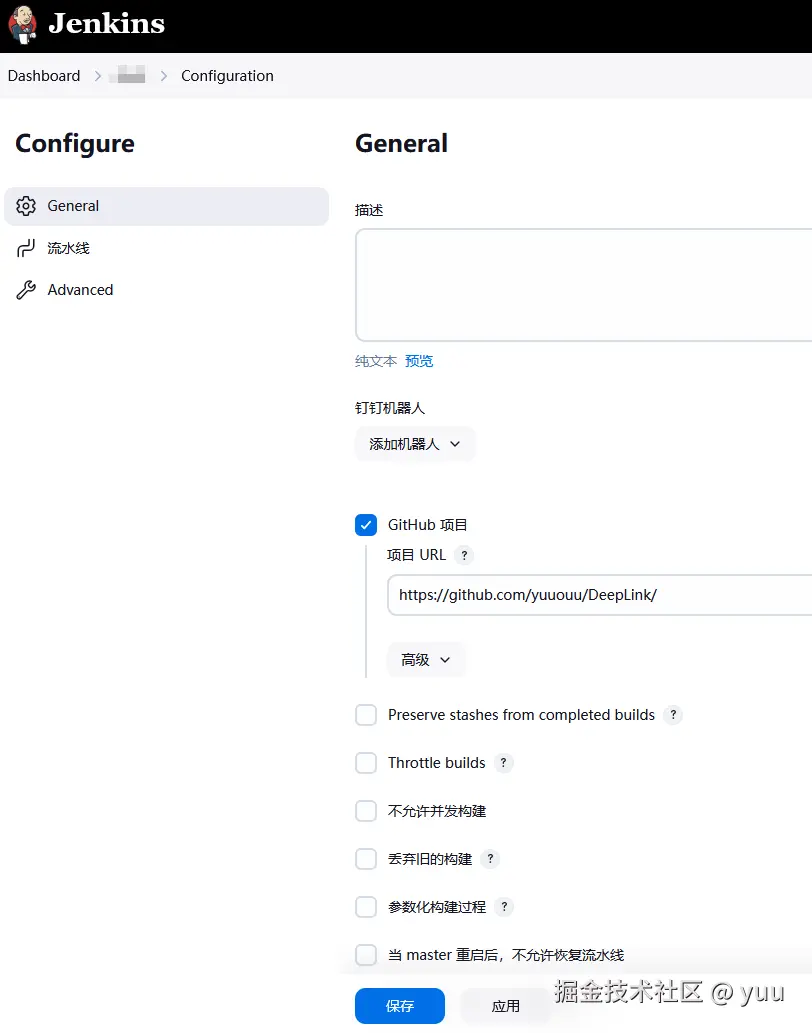Check 当 master 重启后不允许恢复流水线
Image resolution: width=812 pixels, height=1033 pixels.
click(x=366, y=954)
